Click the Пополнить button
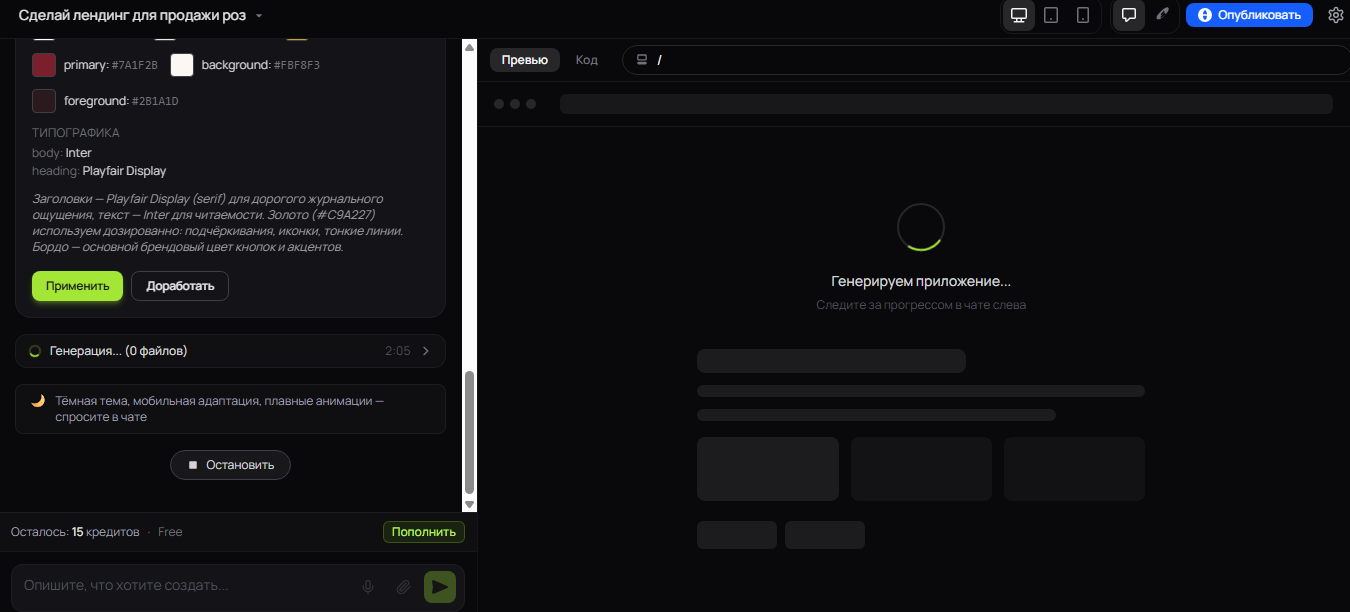Viewport: 1350px width, 612px height. pos(424,532)
